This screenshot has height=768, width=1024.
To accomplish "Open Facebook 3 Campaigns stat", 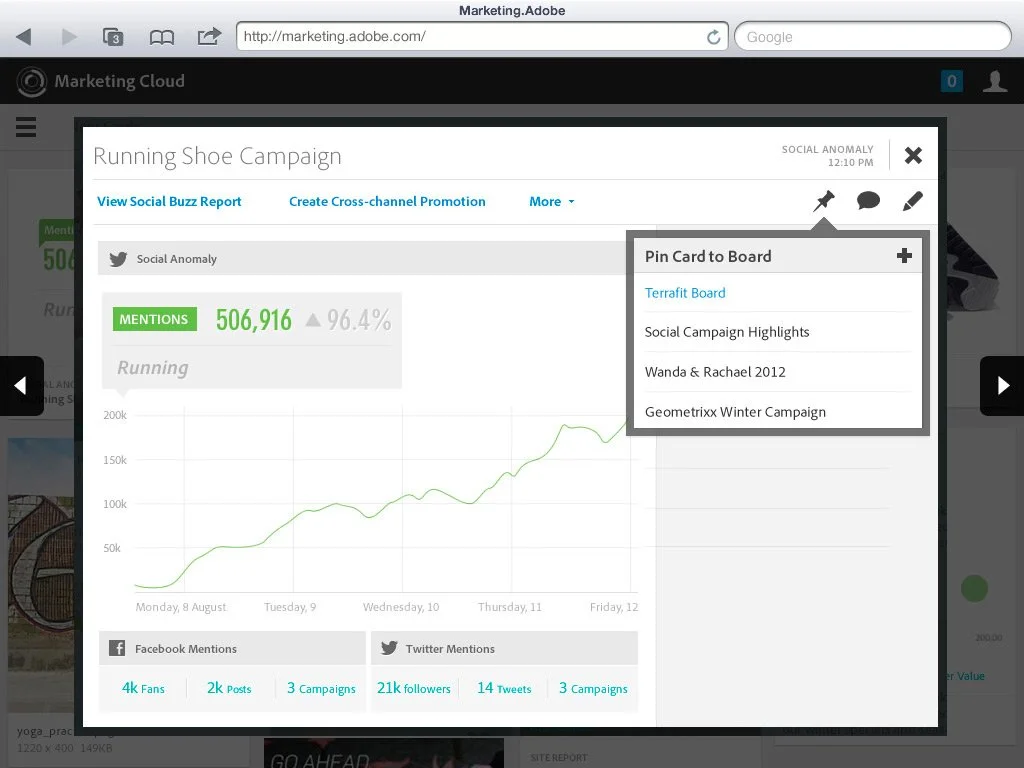I will click(321, 688).
